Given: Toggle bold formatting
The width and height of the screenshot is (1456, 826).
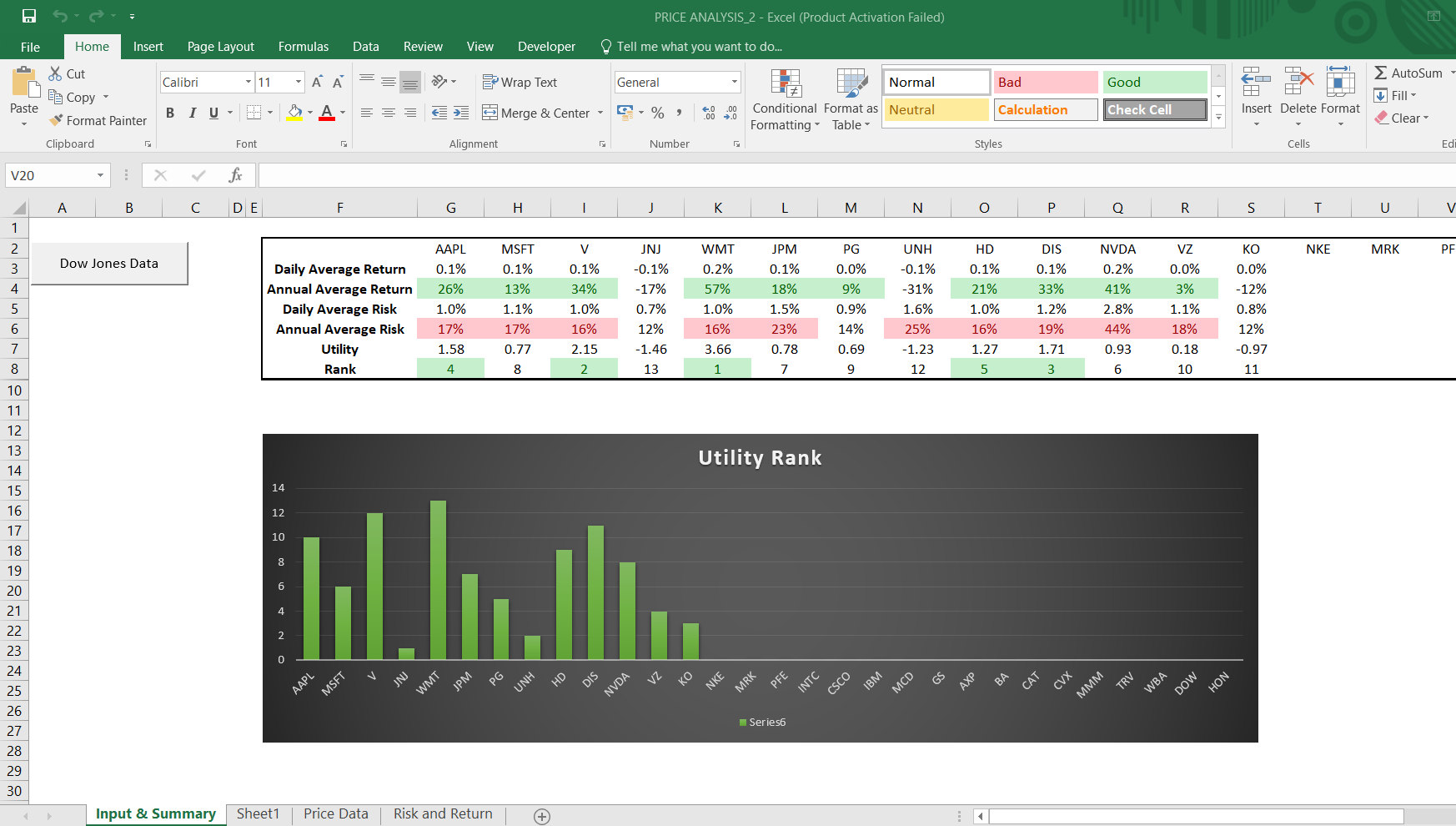Looking at the screenshot, I should click(170, 112).
